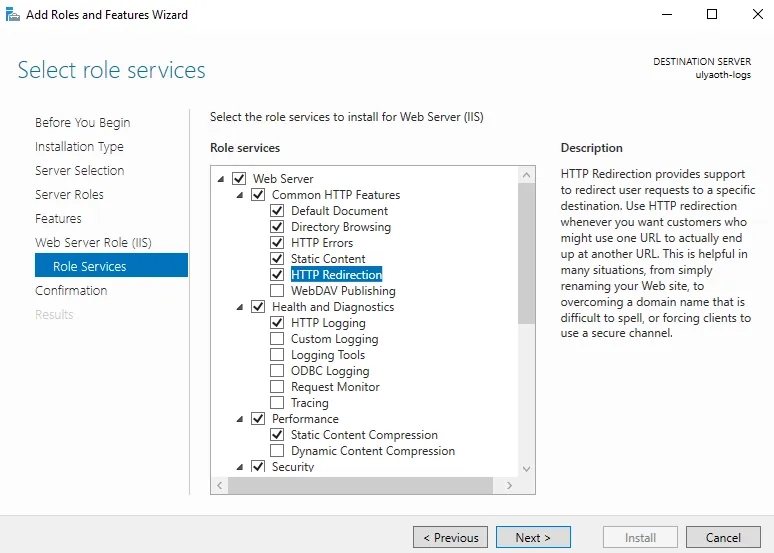Collapse Common HTTP Features node
Viewport: 774px width, 553px height.
pos(240,195)
